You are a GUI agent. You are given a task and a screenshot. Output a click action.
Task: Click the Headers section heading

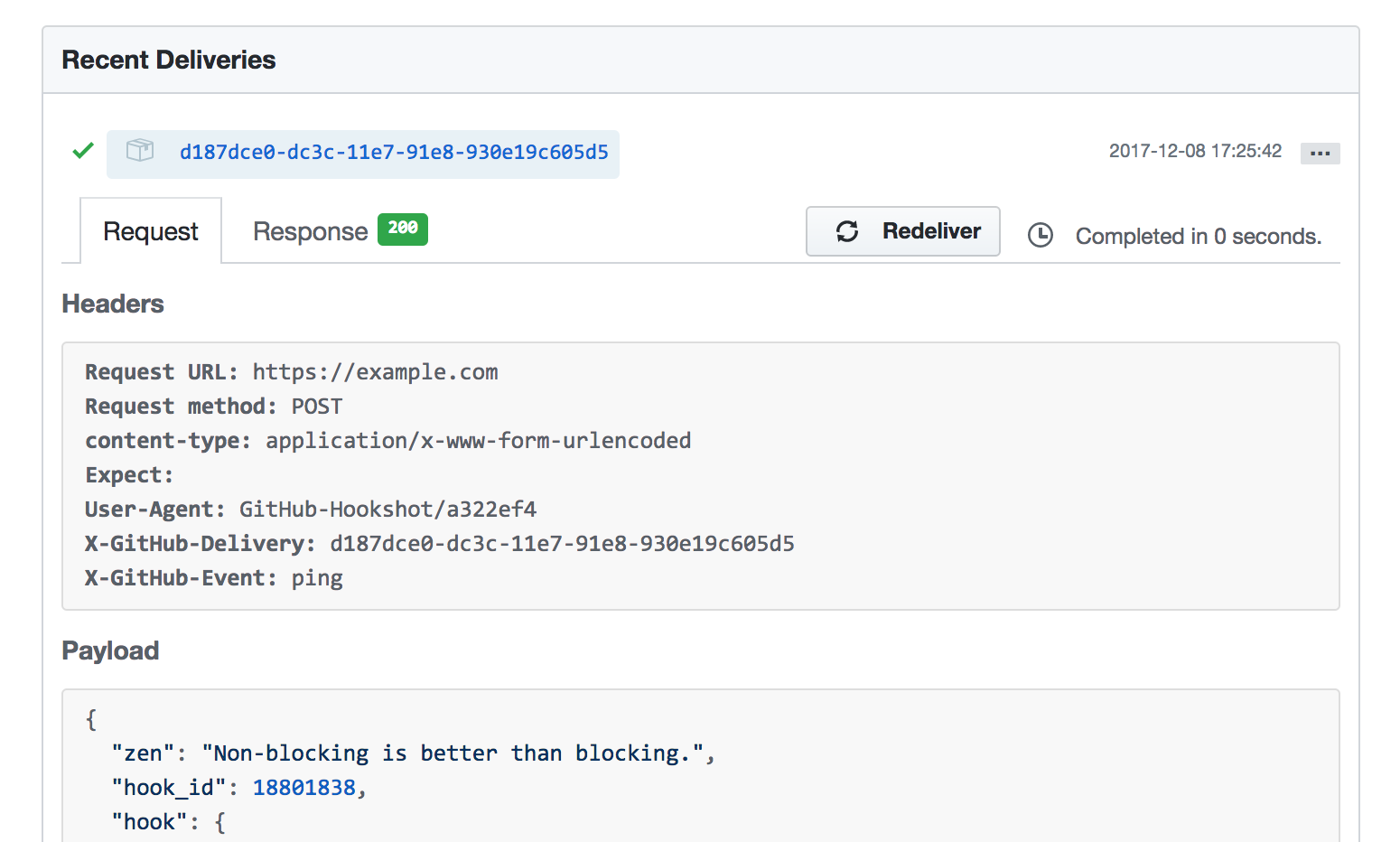point(113,304)
